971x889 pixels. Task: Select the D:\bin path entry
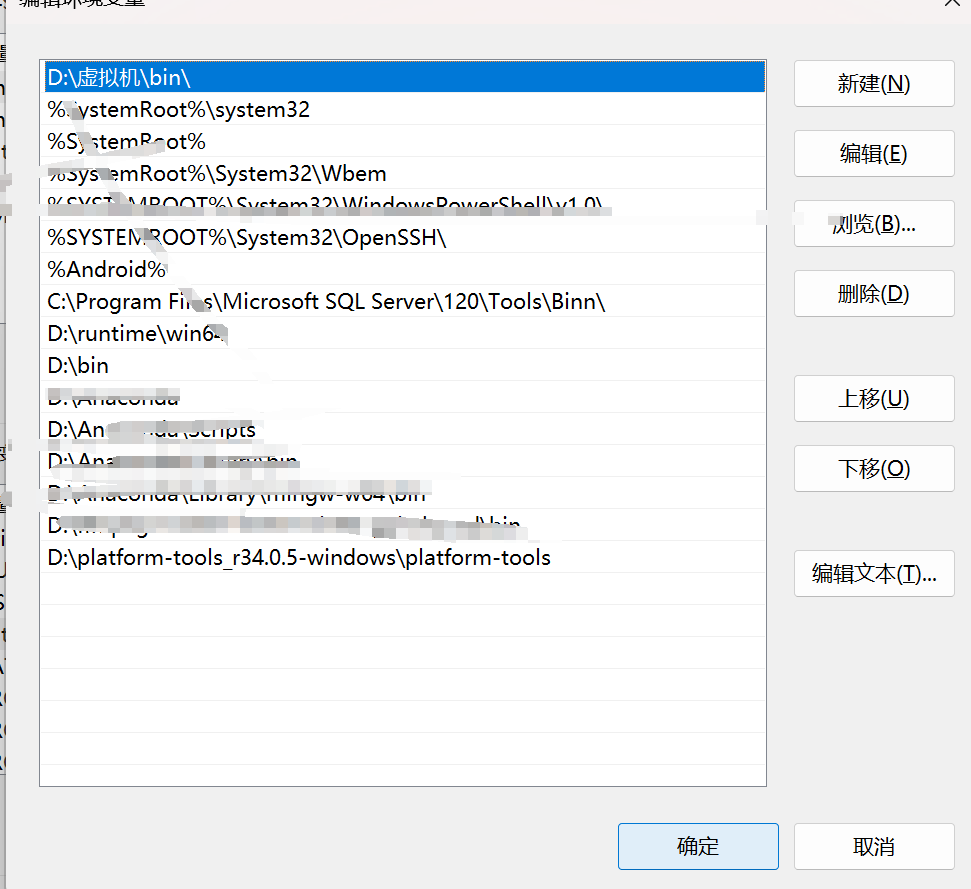tap(300, 365)
